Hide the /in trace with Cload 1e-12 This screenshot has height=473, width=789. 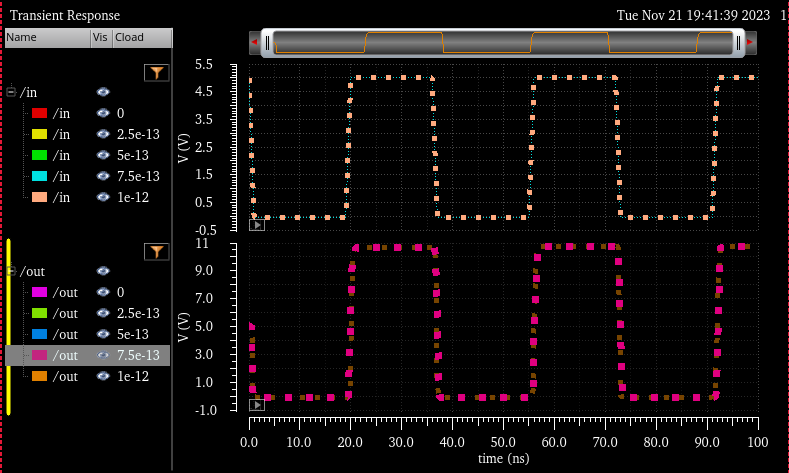(x=103, y=197)
